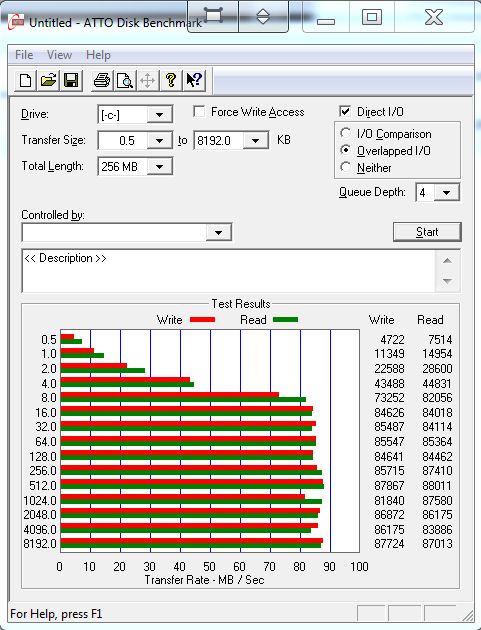
Task: Enable Force Write Access checkbox
Action: pos(199,111)
